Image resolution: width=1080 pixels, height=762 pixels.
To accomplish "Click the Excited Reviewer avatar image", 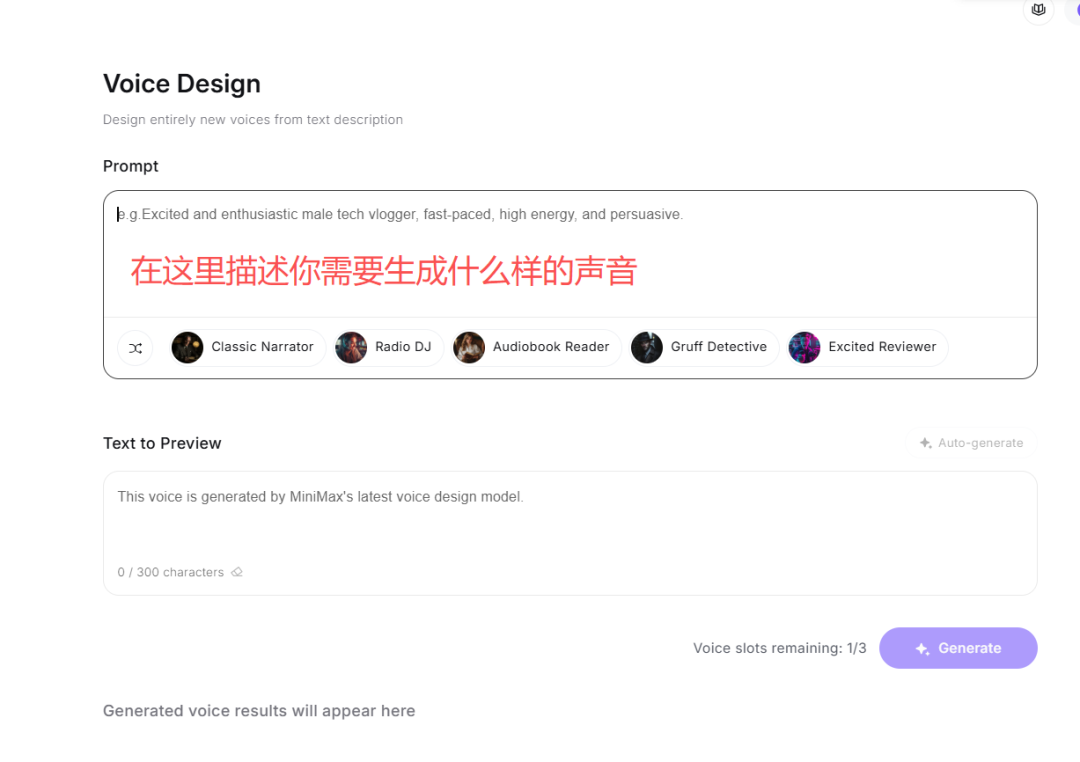I will 804,347.
